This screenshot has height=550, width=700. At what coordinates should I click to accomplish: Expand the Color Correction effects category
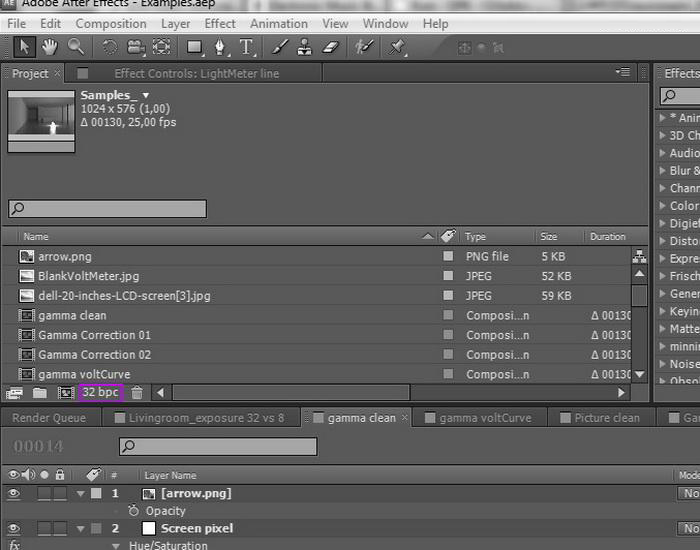[x=662, y=206]
